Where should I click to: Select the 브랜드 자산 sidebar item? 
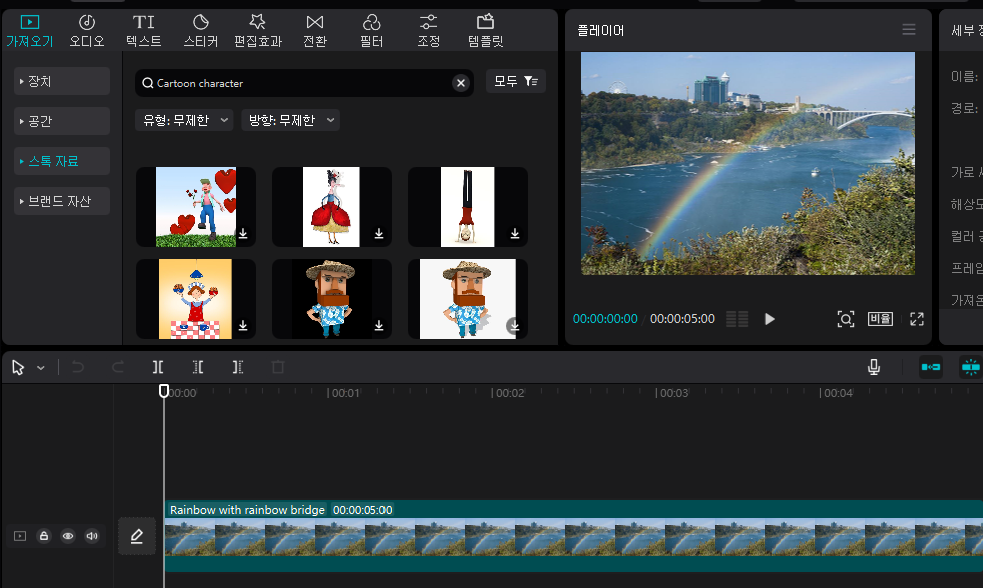pyautogui.click(x=61, y=201)
